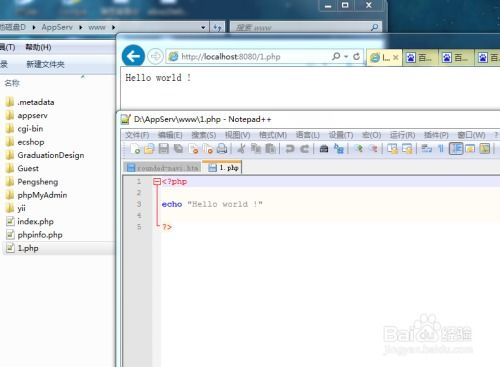This screenshot has height=367, width=500.
Task: Open 视图(V) menu in Notepad++
Action: click(x=237, y=135)
